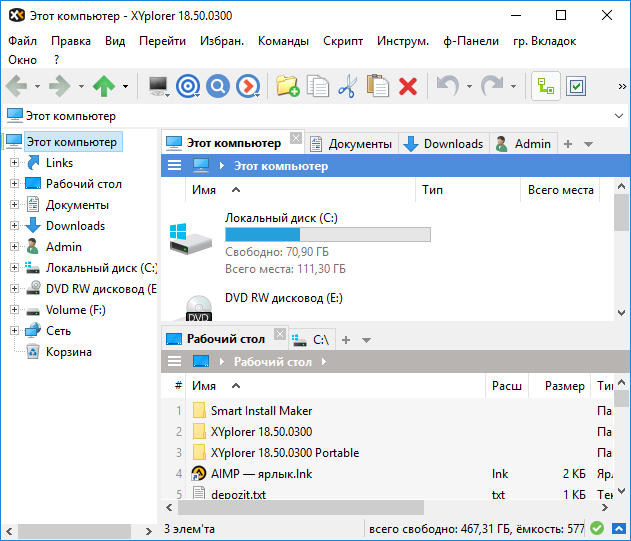
Task: Select the Smart Install Maker folder
Action: [261, 411]
